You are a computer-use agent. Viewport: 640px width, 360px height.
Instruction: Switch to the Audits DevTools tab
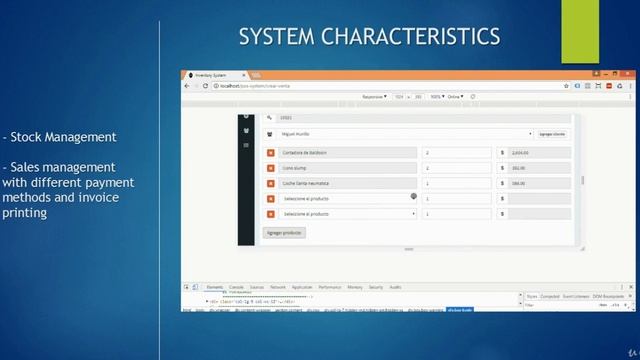point(395,287)
